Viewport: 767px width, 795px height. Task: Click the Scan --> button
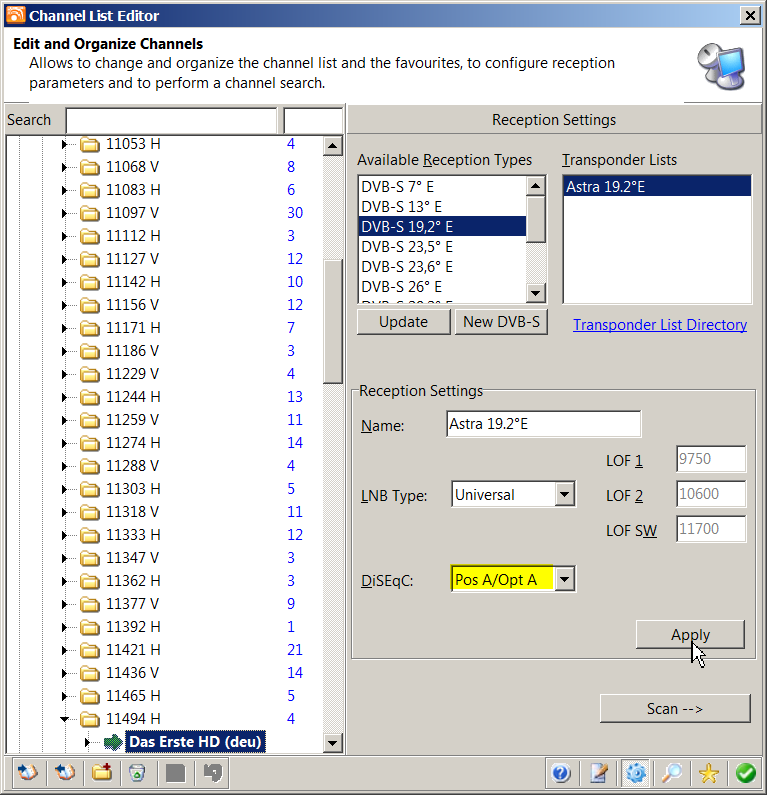click(674, 708)
